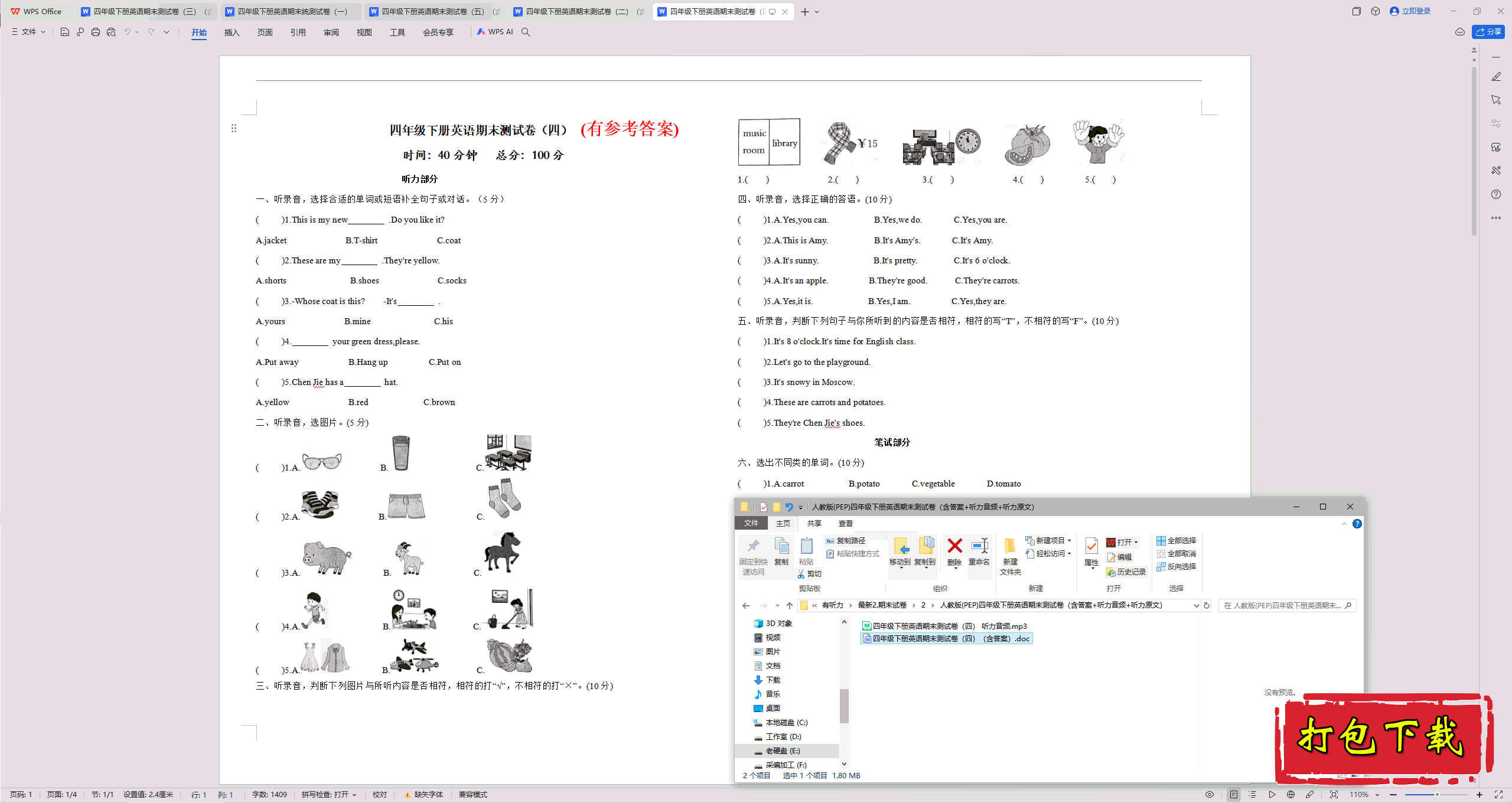
Task: Click Cut scissors in Explorer ribbon
Action: [x=810, y=574]
